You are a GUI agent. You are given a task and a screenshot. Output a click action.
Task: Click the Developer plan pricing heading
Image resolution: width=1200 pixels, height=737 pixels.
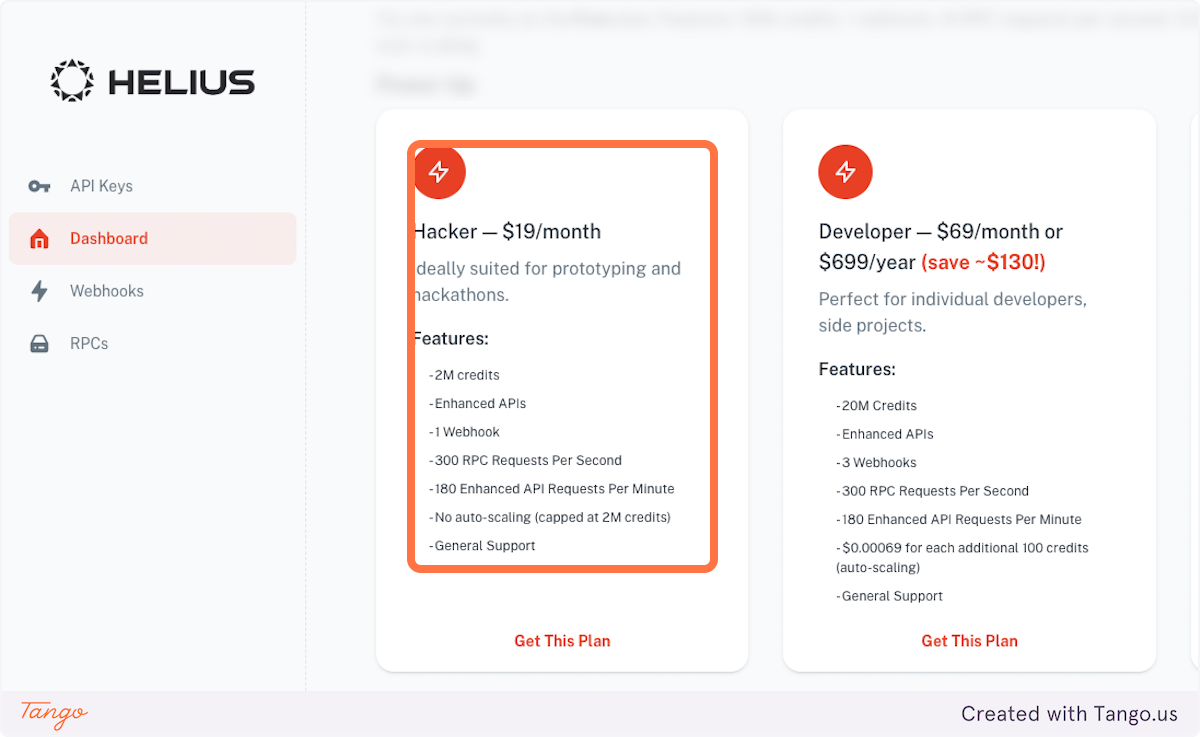click(940, 246)
